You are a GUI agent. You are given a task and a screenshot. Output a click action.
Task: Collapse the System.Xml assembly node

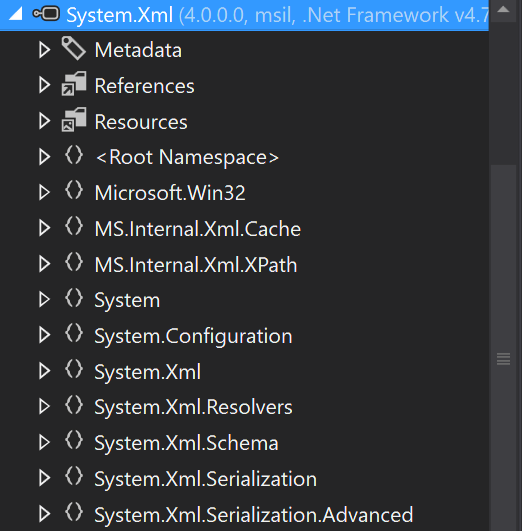pos(16,14)
